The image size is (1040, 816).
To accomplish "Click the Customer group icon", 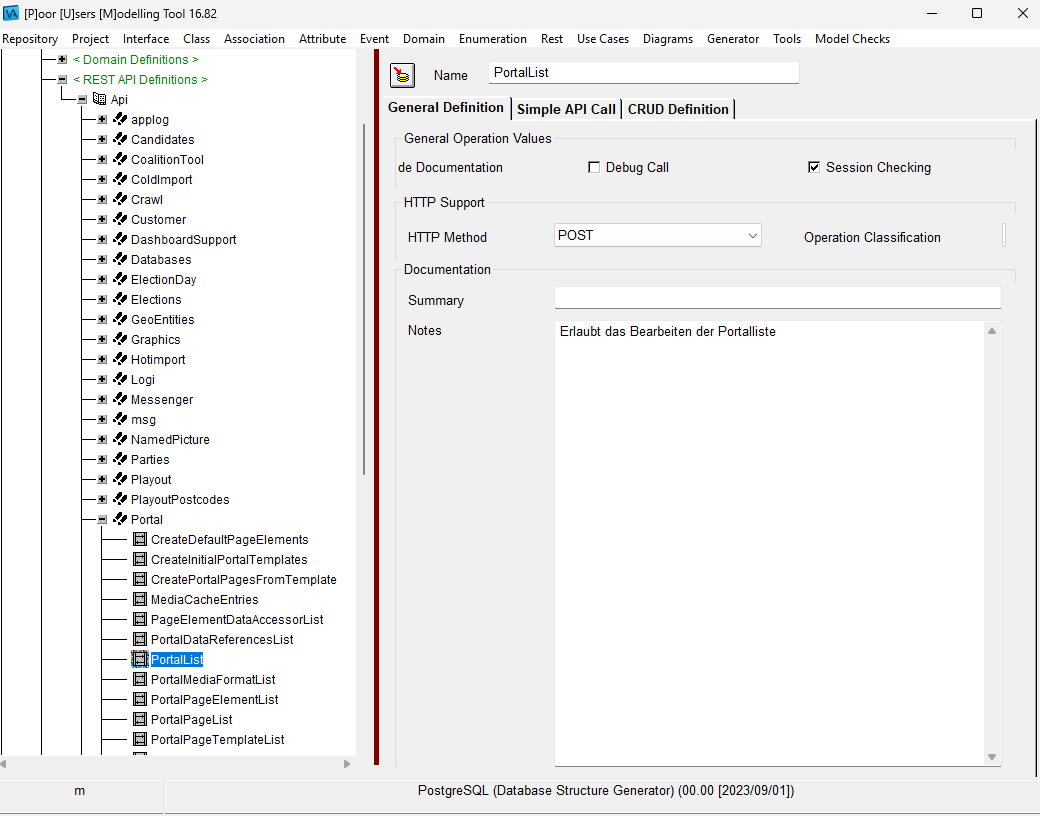I will click(x=120, y=219).
